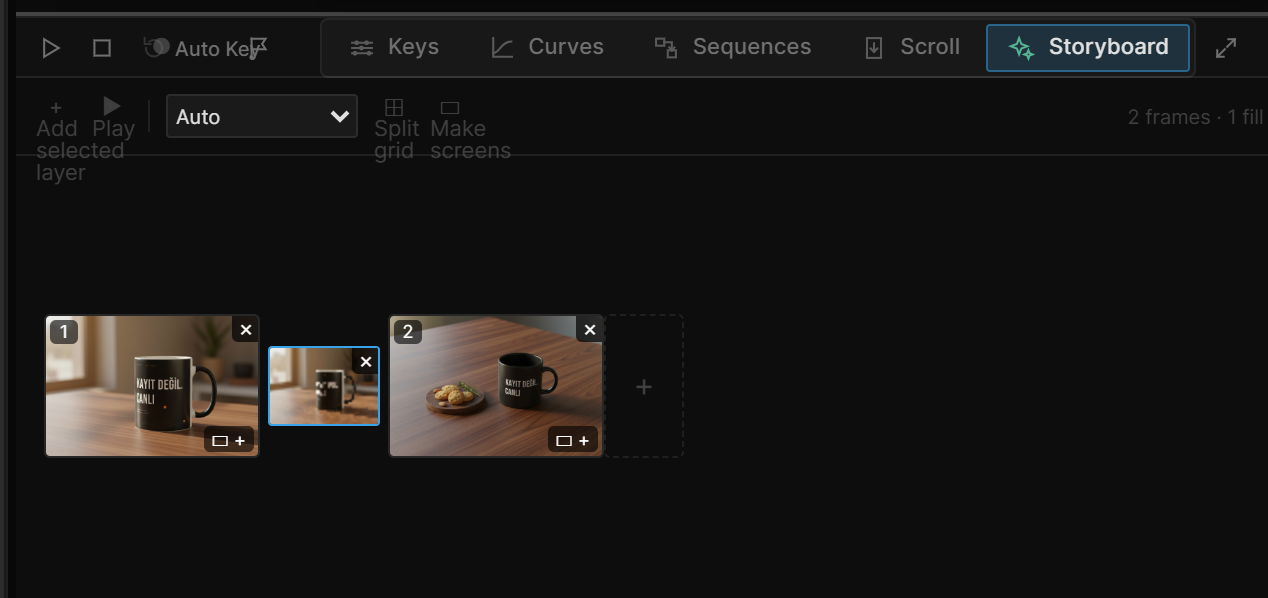The image size is (1268, 598).
Task: Select storyboard frame 1 thumbnail
Action: coord(152,386)
